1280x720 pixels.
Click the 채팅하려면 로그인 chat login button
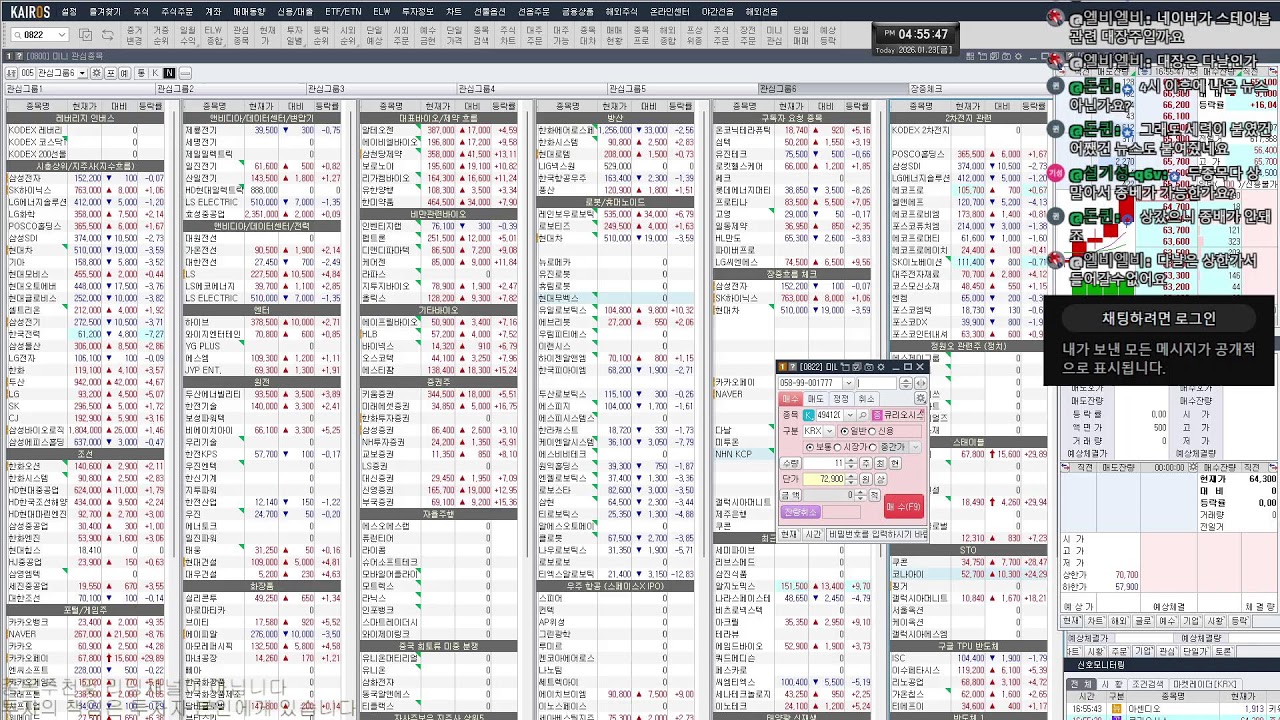click(1159, 318)
